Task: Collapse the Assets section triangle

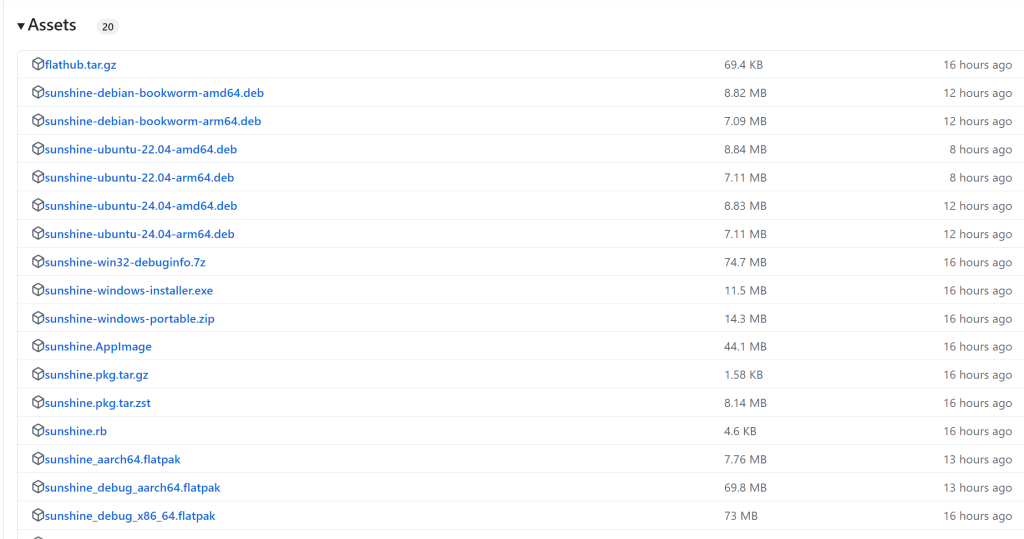Action: point(21,26)
